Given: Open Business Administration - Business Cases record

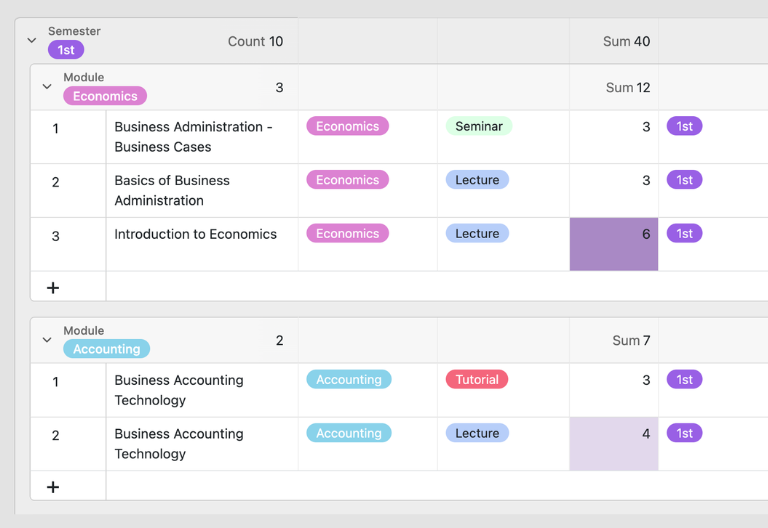Looking at the screenshot, I should tap(193, 137).
